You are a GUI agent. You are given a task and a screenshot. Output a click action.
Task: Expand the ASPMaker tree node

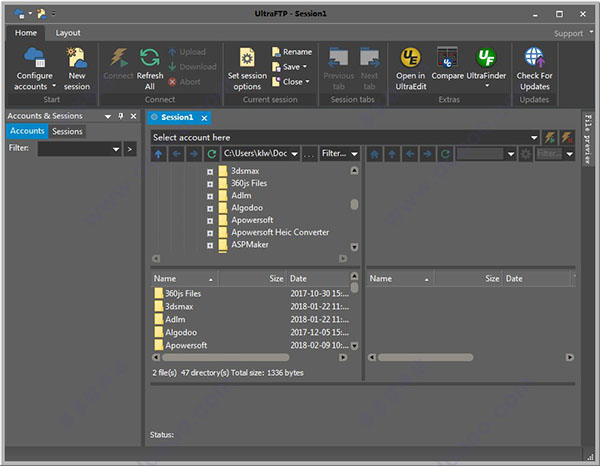(210, 245)
